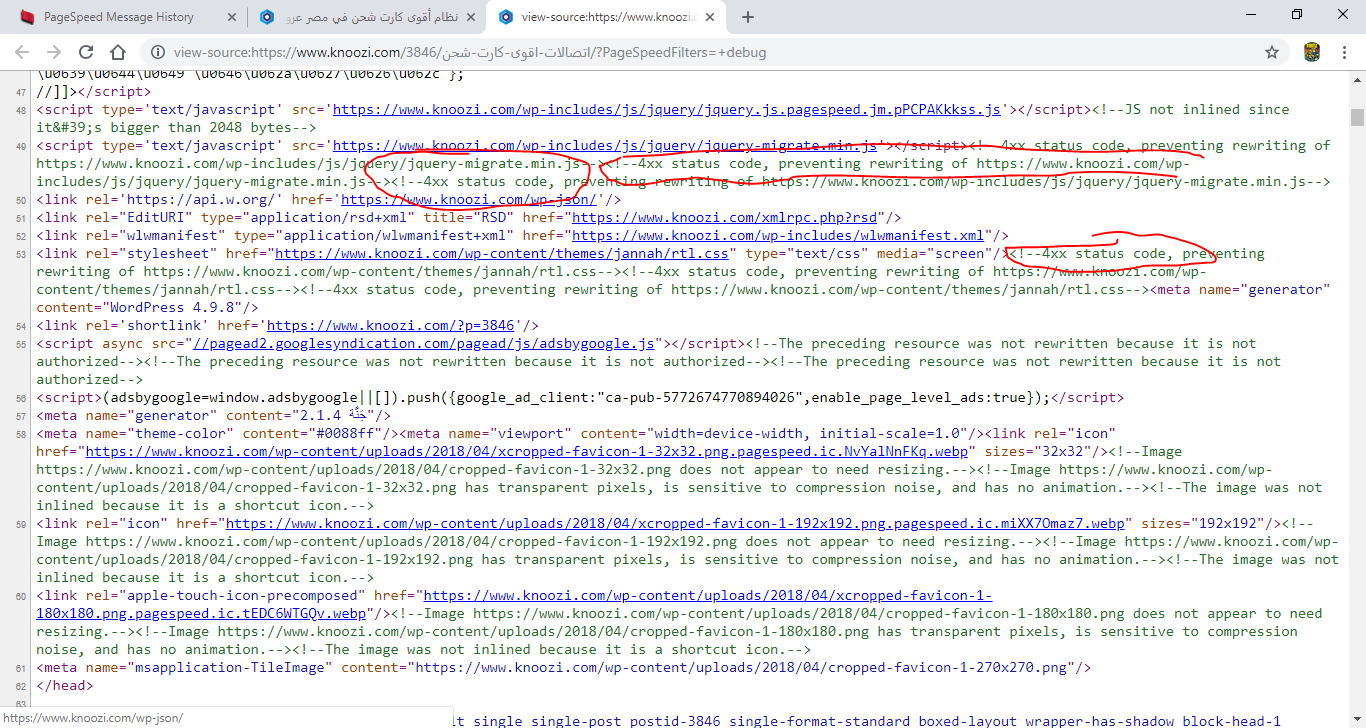
Task: Click source line number 49
Action: 19,146
